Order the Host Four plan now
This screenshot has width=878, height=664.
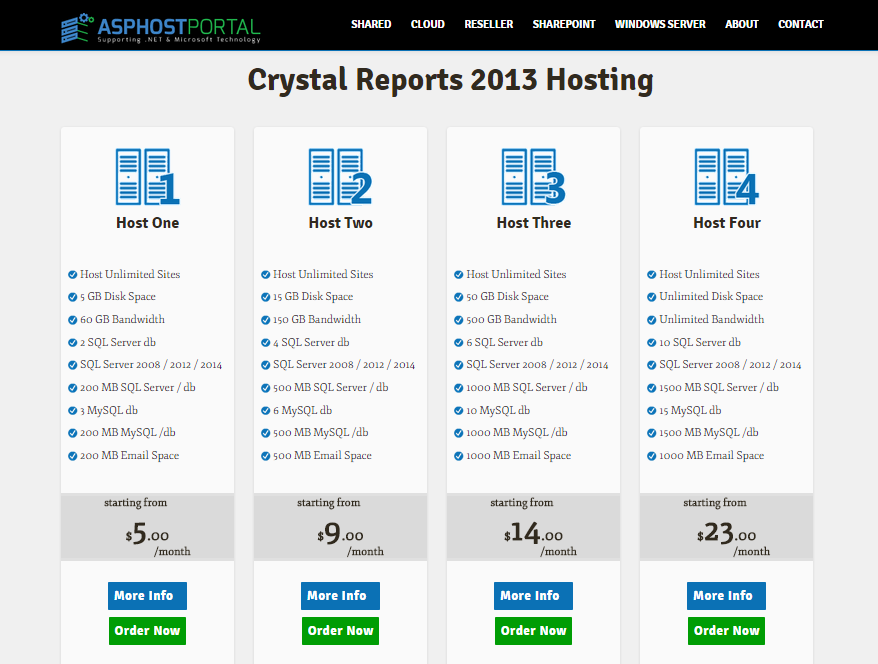coord(726,631)
